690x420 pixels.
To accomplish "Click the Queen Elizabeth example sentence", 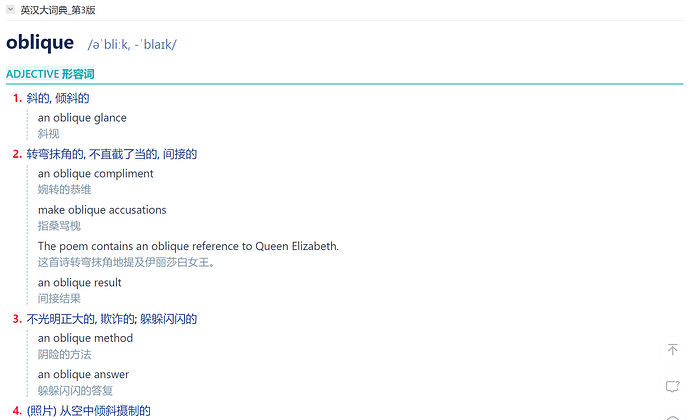I will click(x=188, y=246).
